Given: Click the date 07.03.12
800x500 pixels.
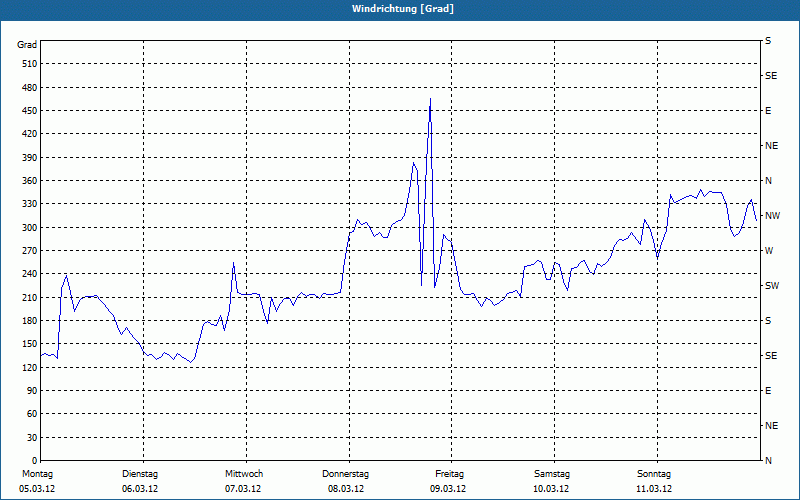Looking at the screenshot, I should [243, 489].
